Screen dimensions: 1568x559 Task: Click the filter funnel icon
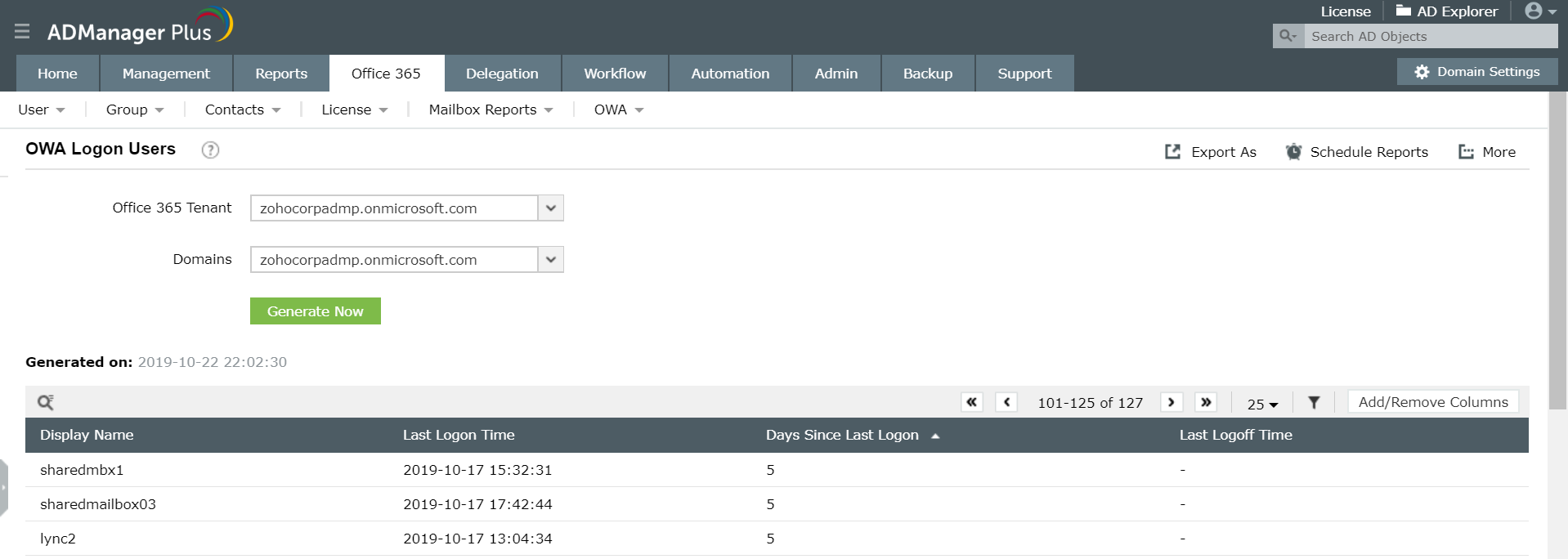tap(1314, 402)
